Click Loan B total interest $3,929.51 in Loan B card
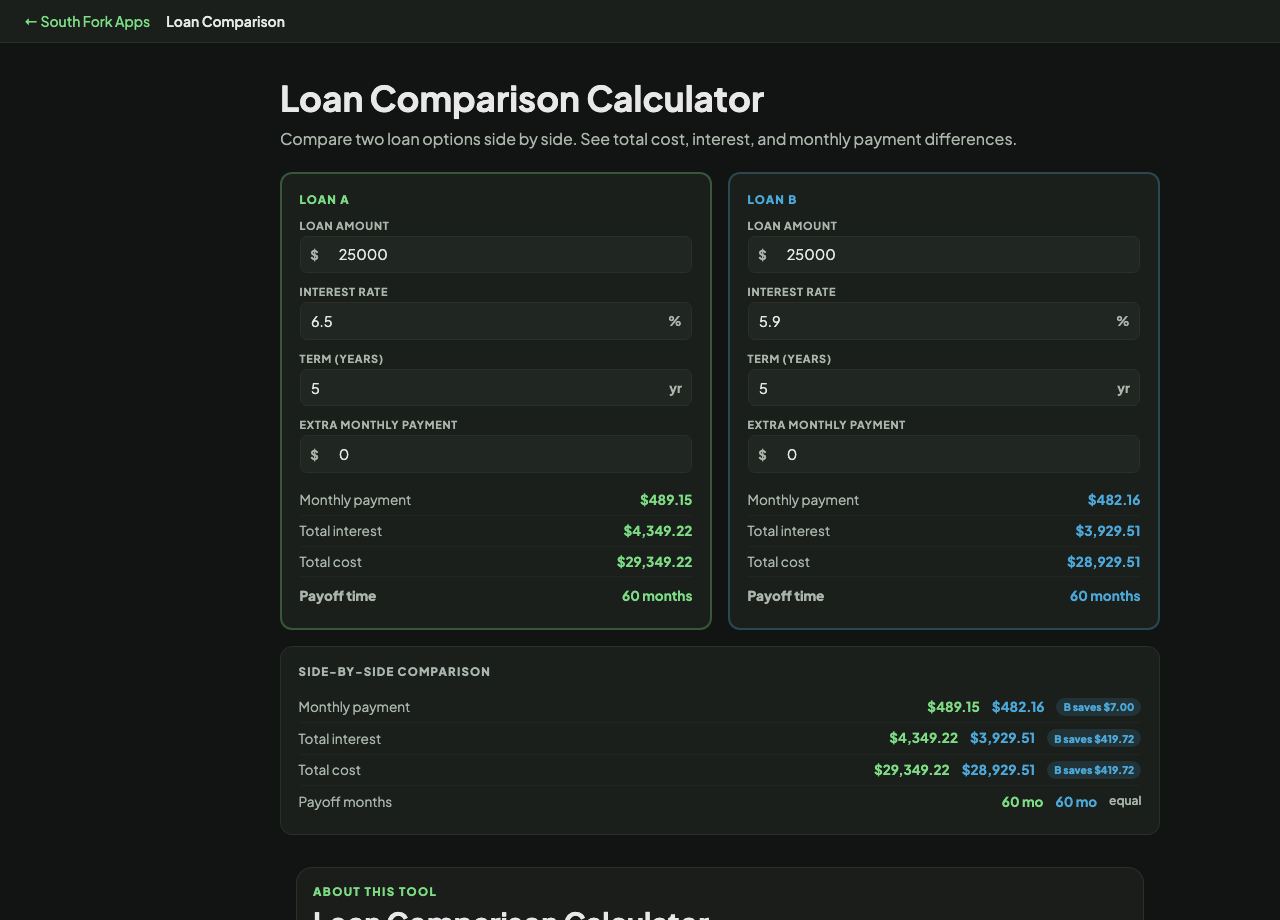 click(1108, 531)
